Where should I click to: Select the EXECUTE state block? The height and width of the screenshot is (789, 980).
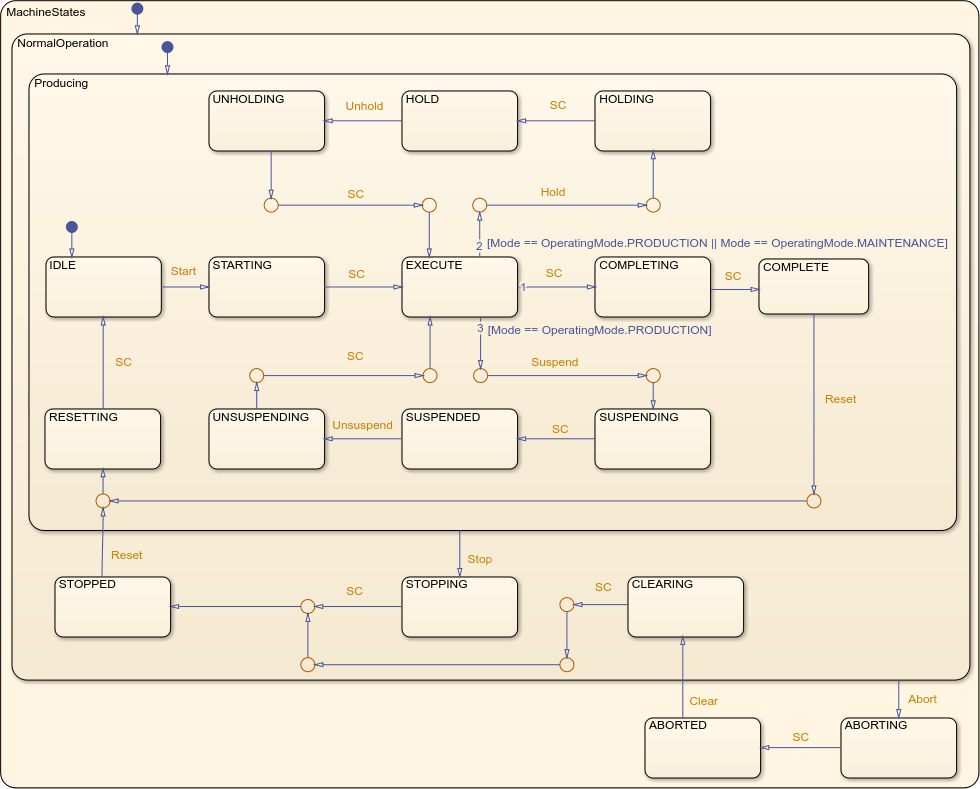460,288
